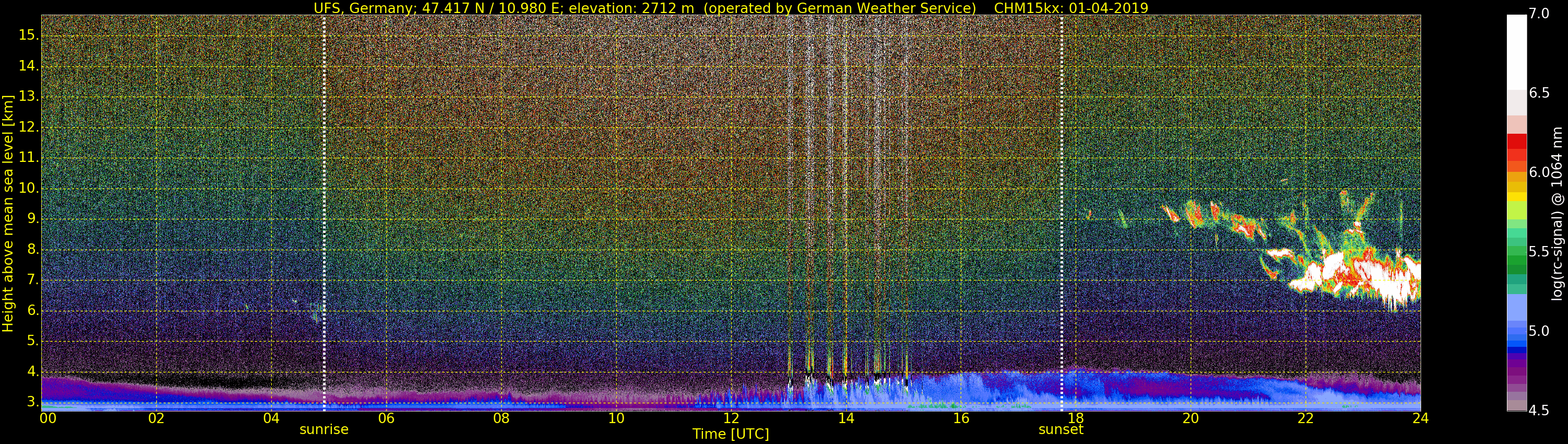
Task: Click the white top segment of the colorbar
Action: (x=1516, y=52)
